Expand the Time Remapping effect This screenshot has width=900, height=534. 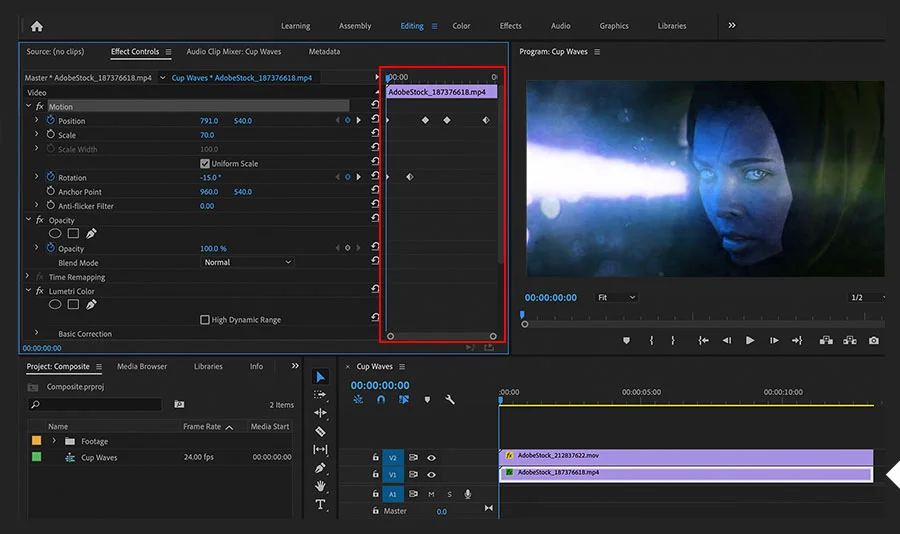[x=28, y=276]
